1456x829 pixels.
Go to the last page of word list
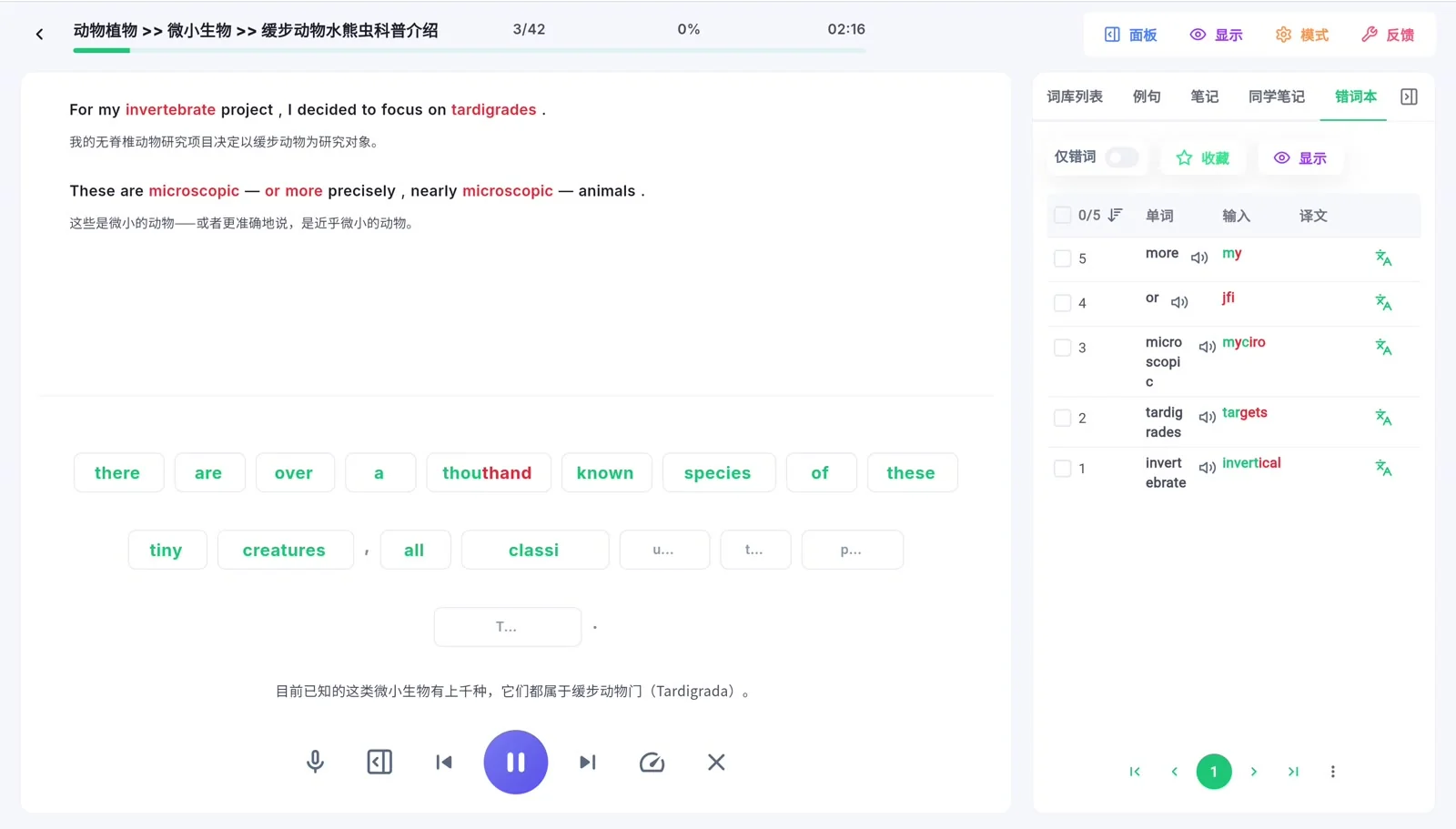(x=1293, y=772)
